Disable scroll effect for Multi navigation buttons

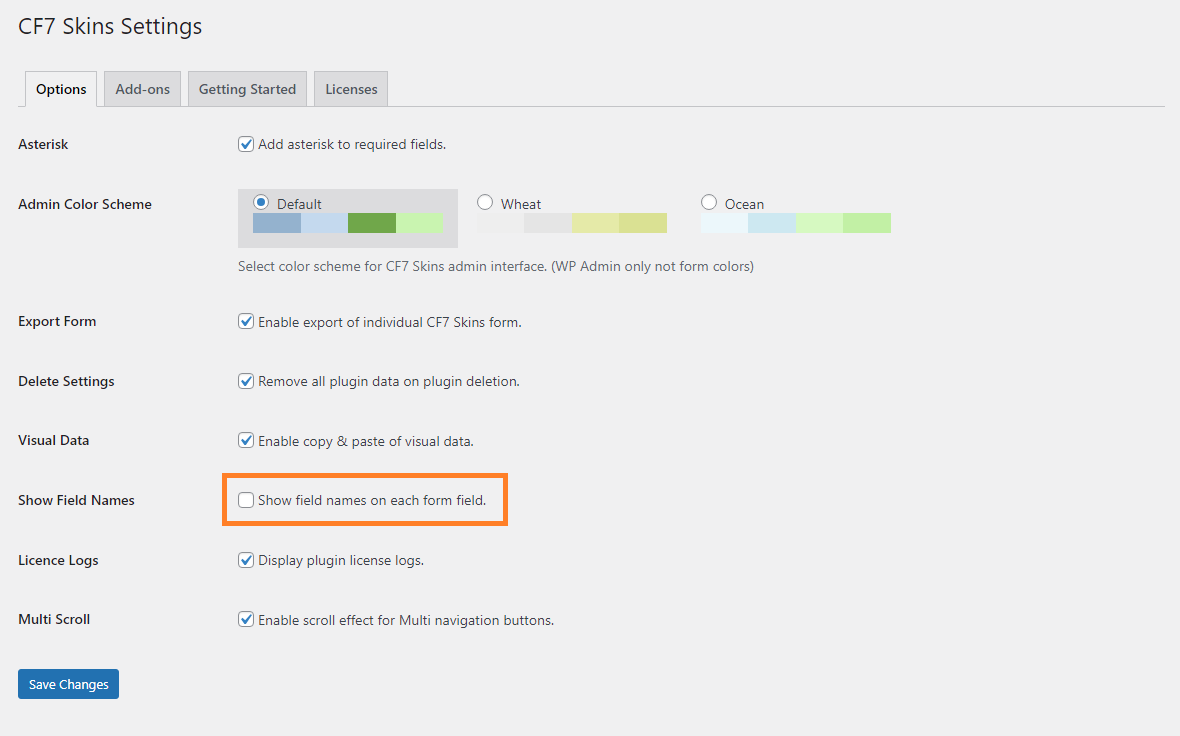tap(246, 619)
